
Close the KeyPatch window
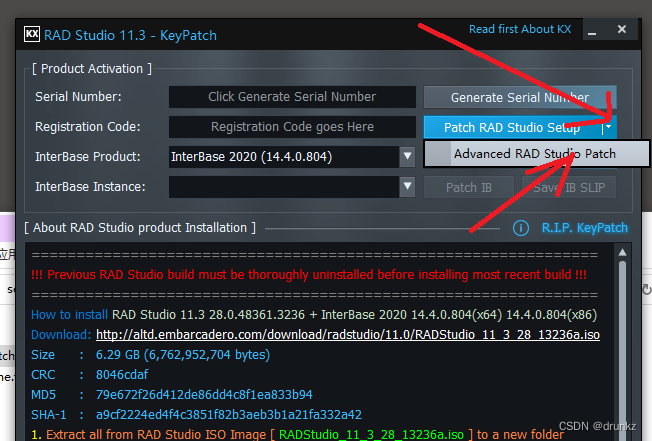click(x=622, y=29)
